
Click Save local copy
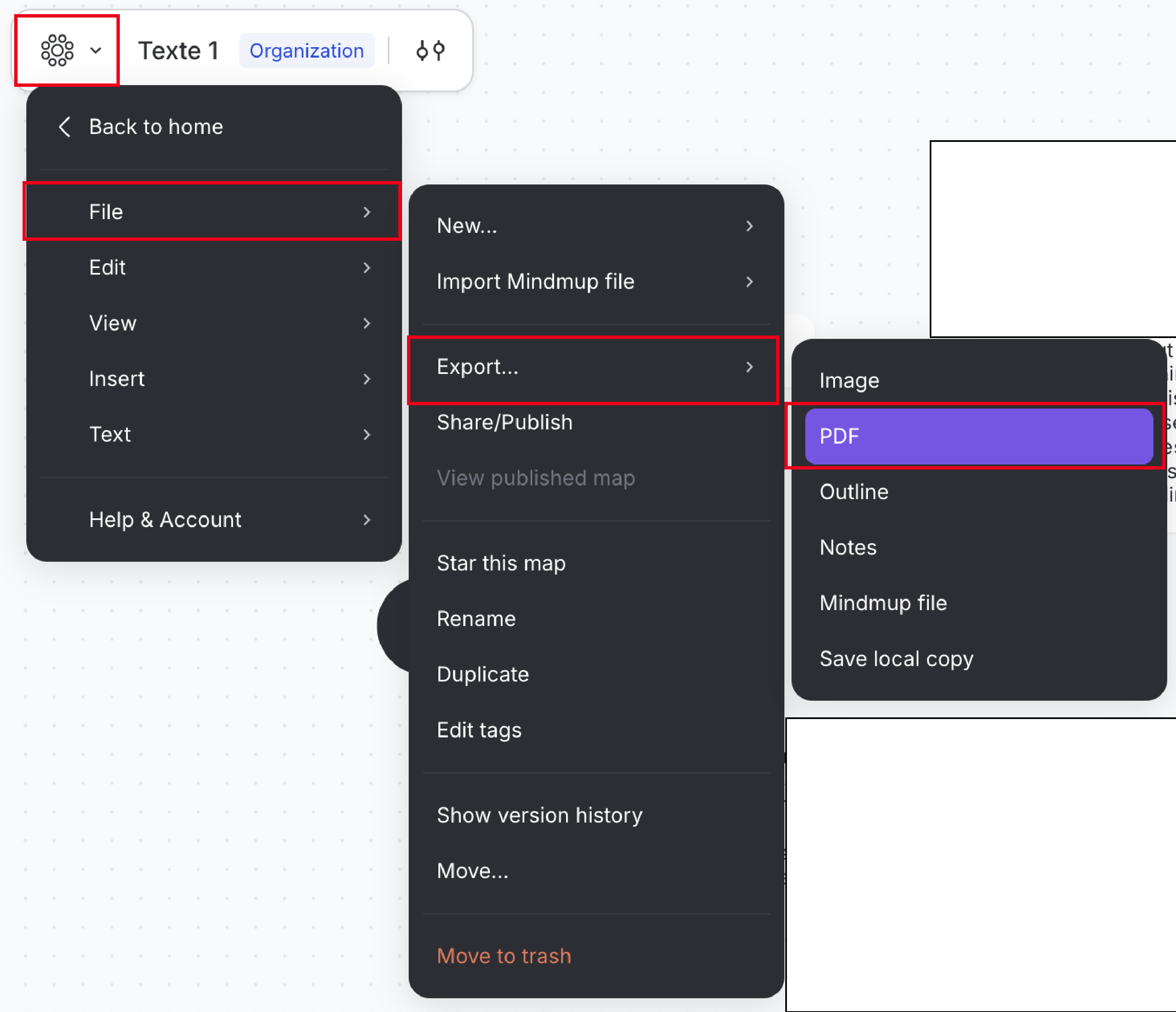(x=895, y=658)
